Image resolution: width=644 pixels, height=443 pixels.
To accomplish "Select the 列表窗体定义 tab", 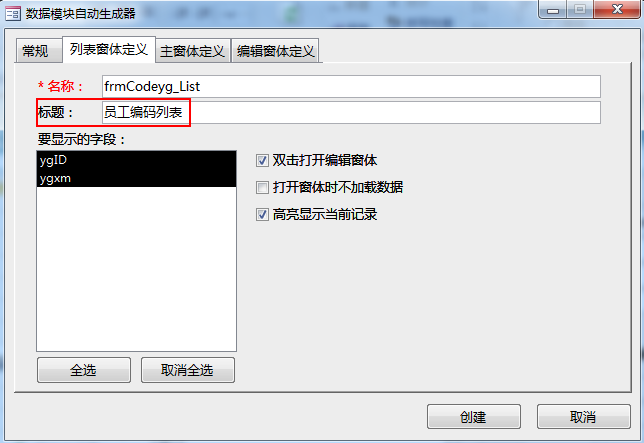I will [109, 50].
